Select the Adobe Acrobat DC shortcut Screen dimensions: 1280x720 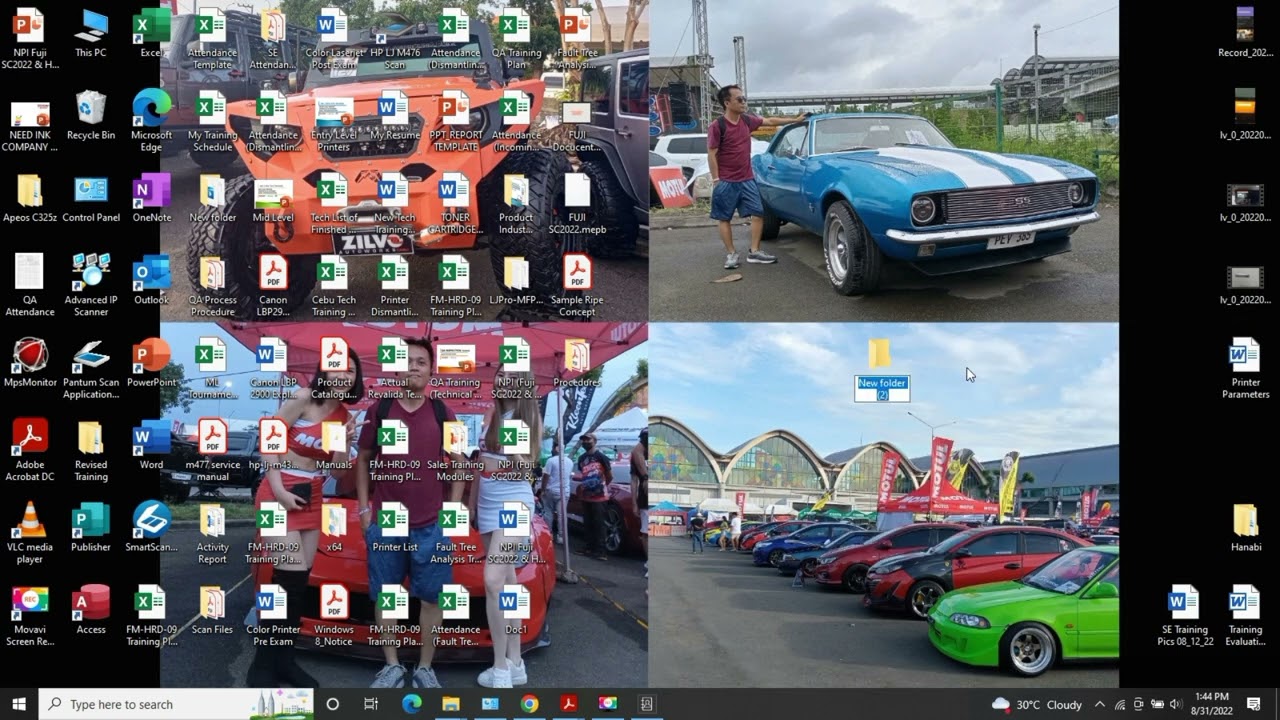[x=30, y=451]
